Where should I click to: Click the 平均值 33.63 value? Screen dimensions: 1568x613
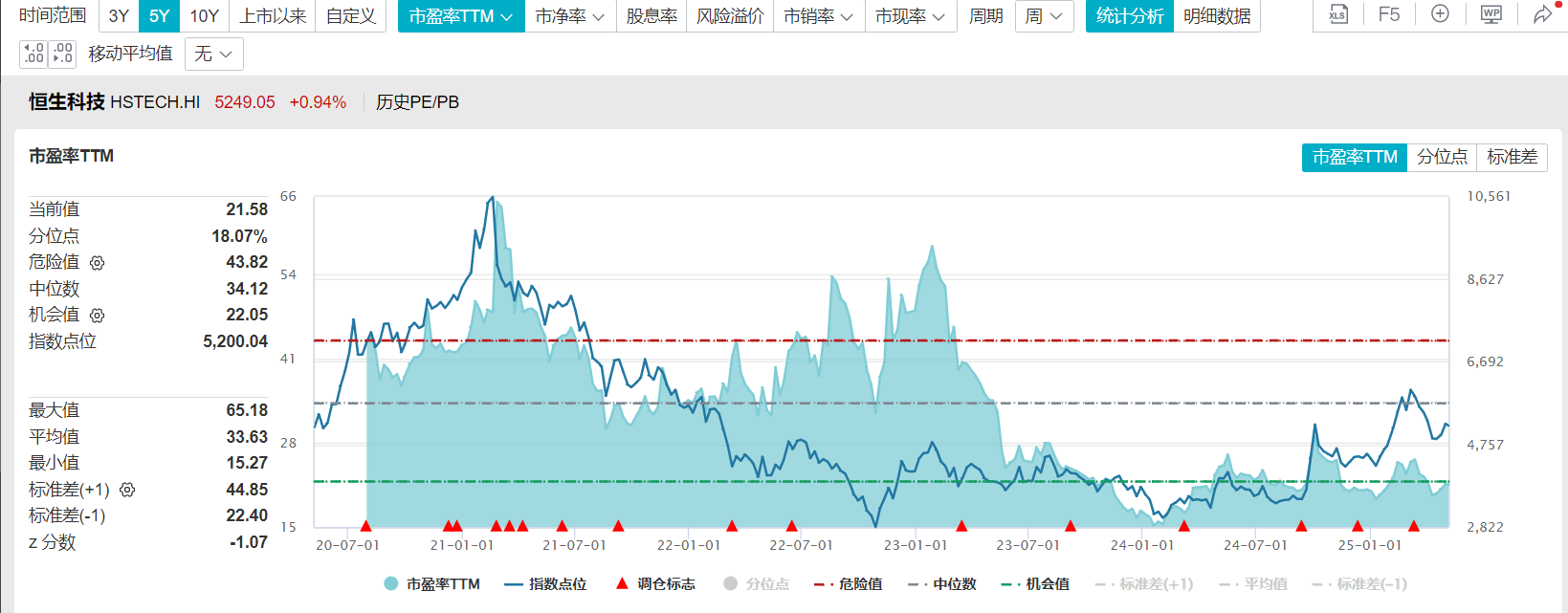[x=247, y=437]
